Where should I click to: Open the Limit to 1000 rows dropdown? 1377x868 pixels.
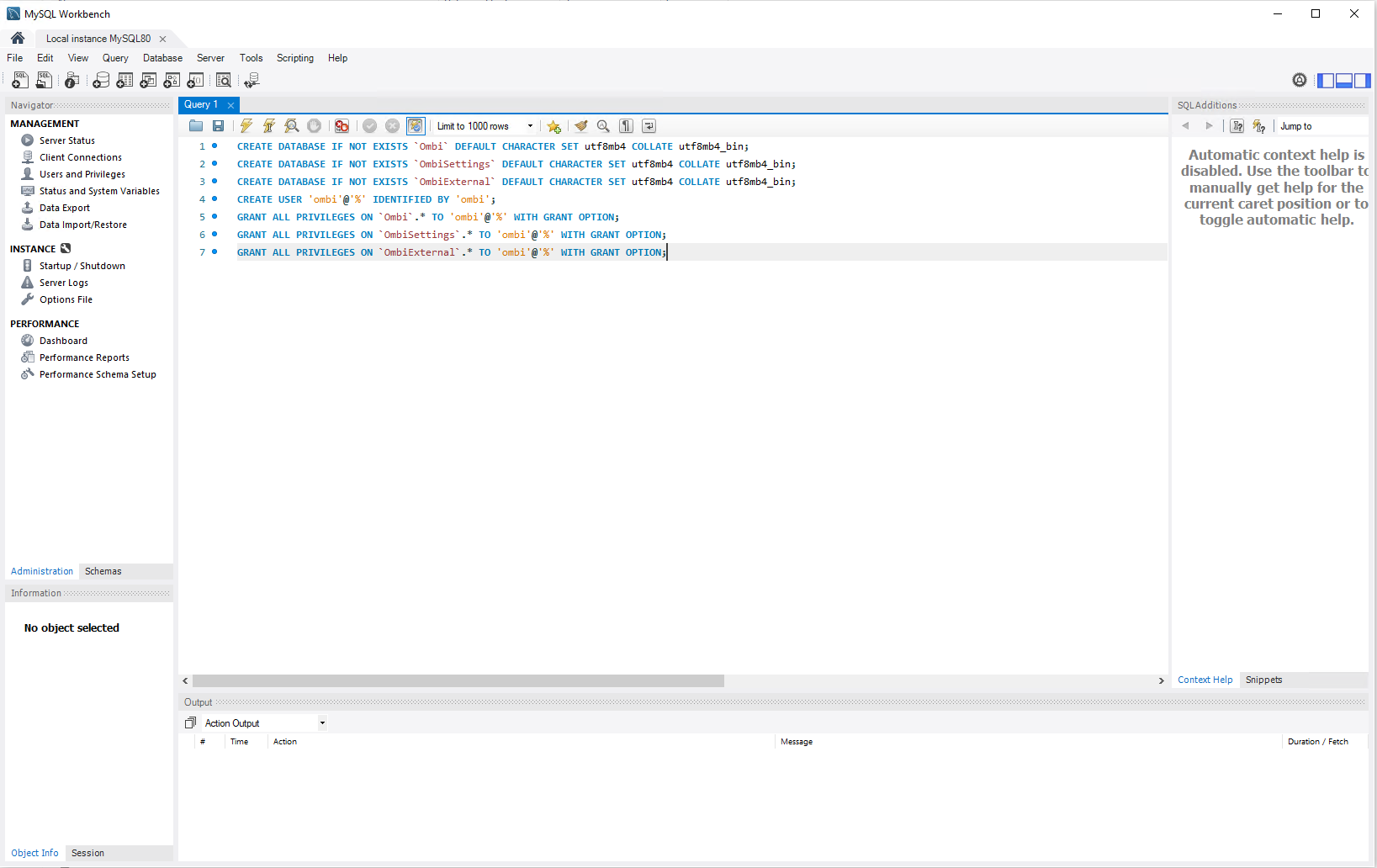[x=485, y=126]
